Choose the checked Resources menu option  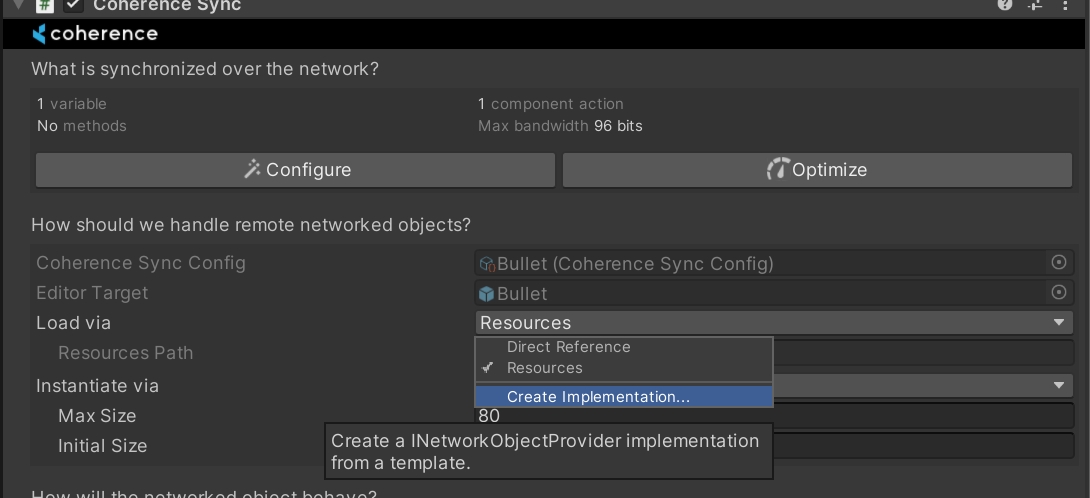pos(545,368)
